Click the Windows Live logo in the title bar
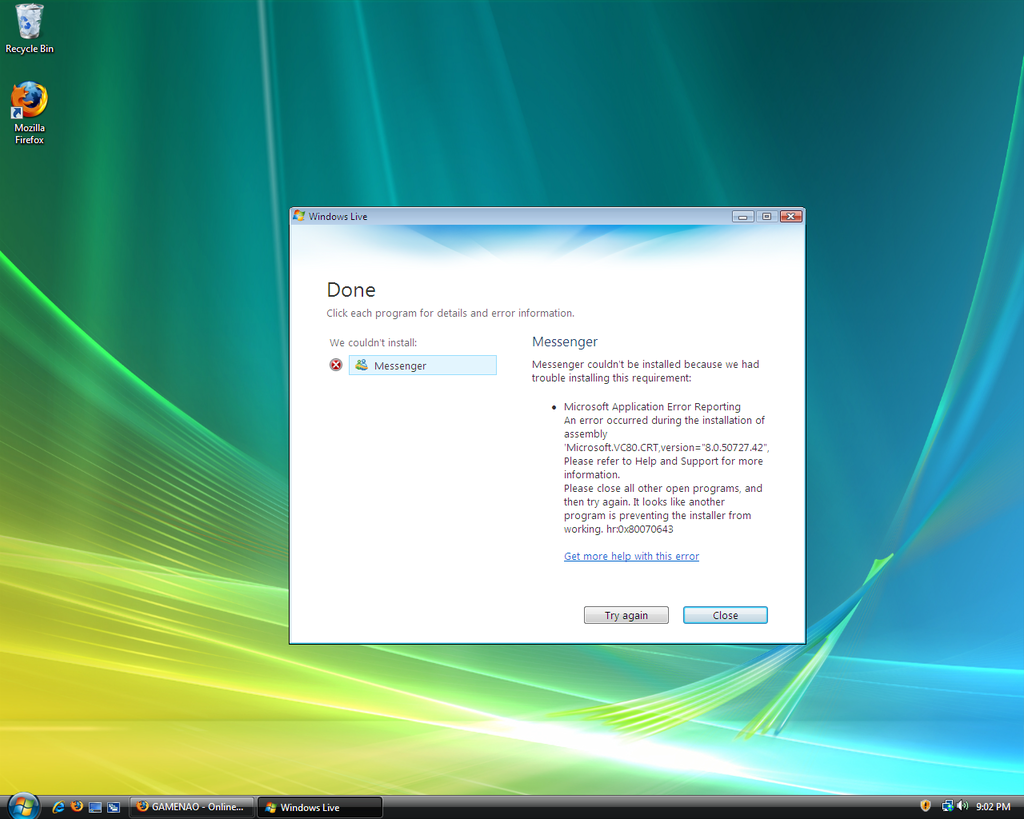The image size is (1024, 819). click(x=299, y=216)
